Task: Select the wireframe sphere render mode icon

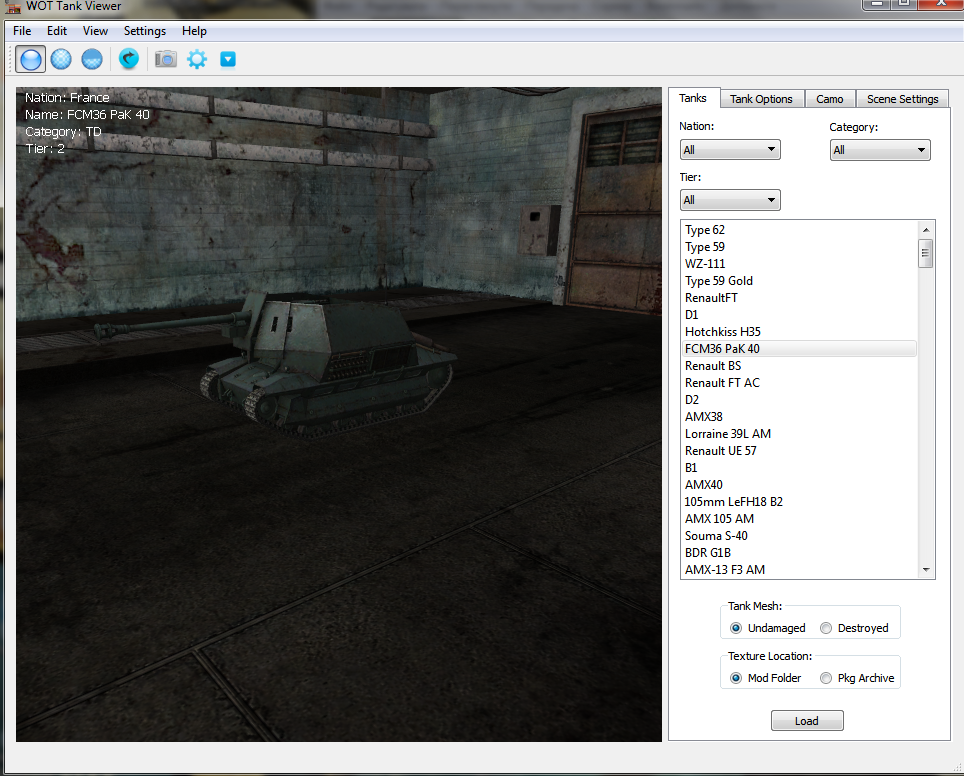Action: (x=62, y=59)
